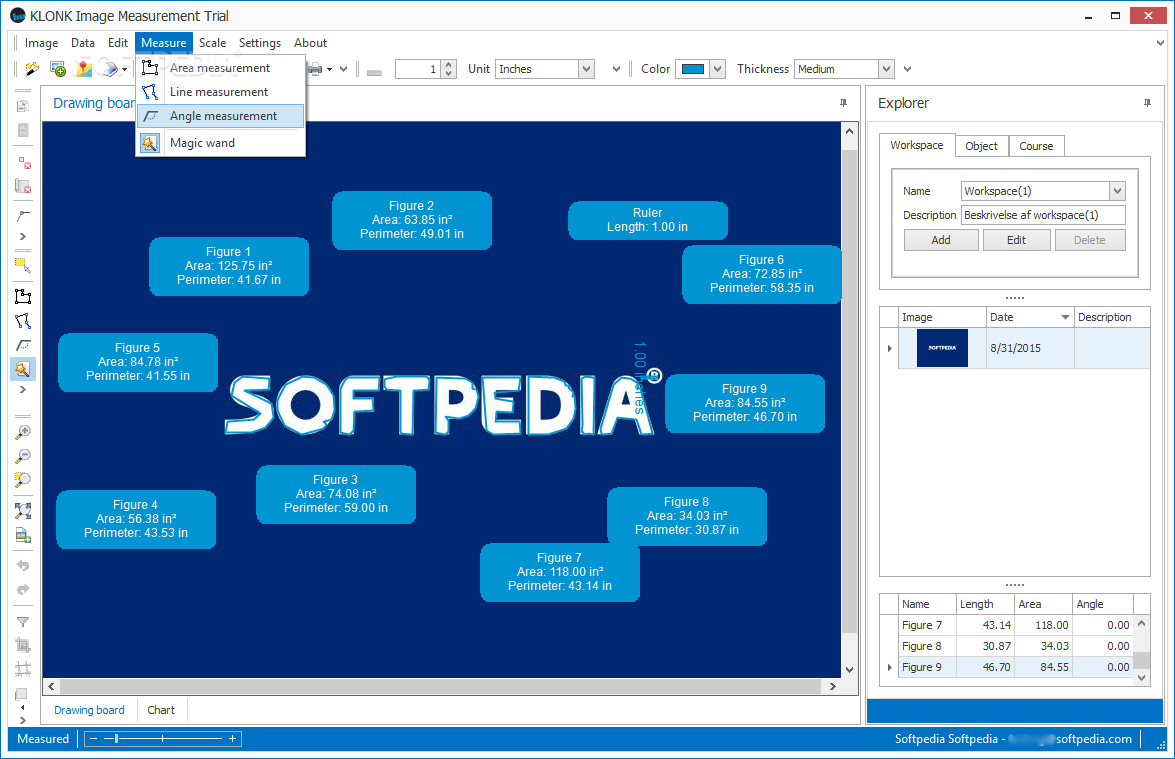The height and width of the screenshot is (759, 1175).
Task: Click the delete point icon in left sidebar
Action: [x=23, y=163]
